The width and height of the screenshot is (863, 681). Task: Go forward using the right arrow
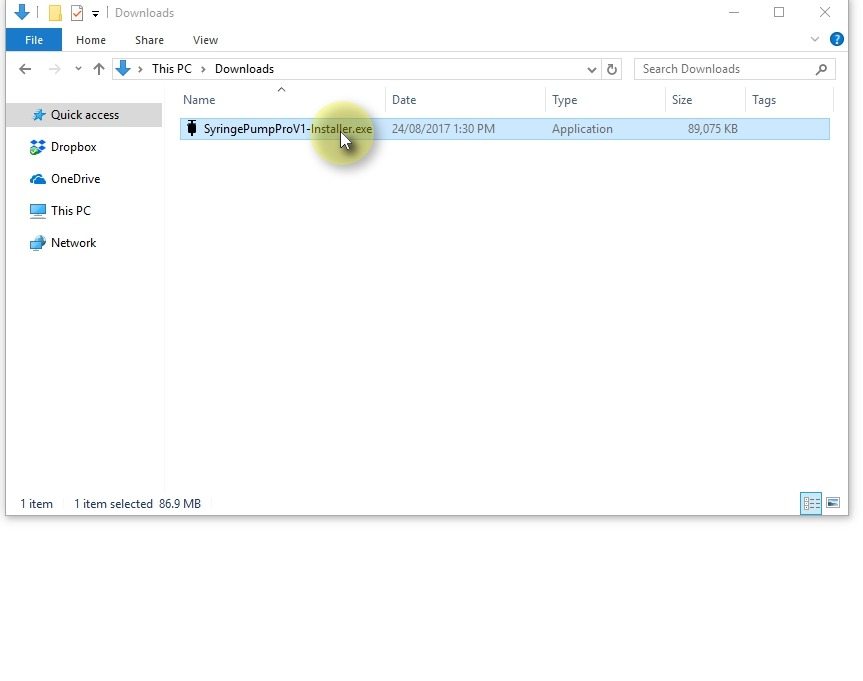point(54,69)
